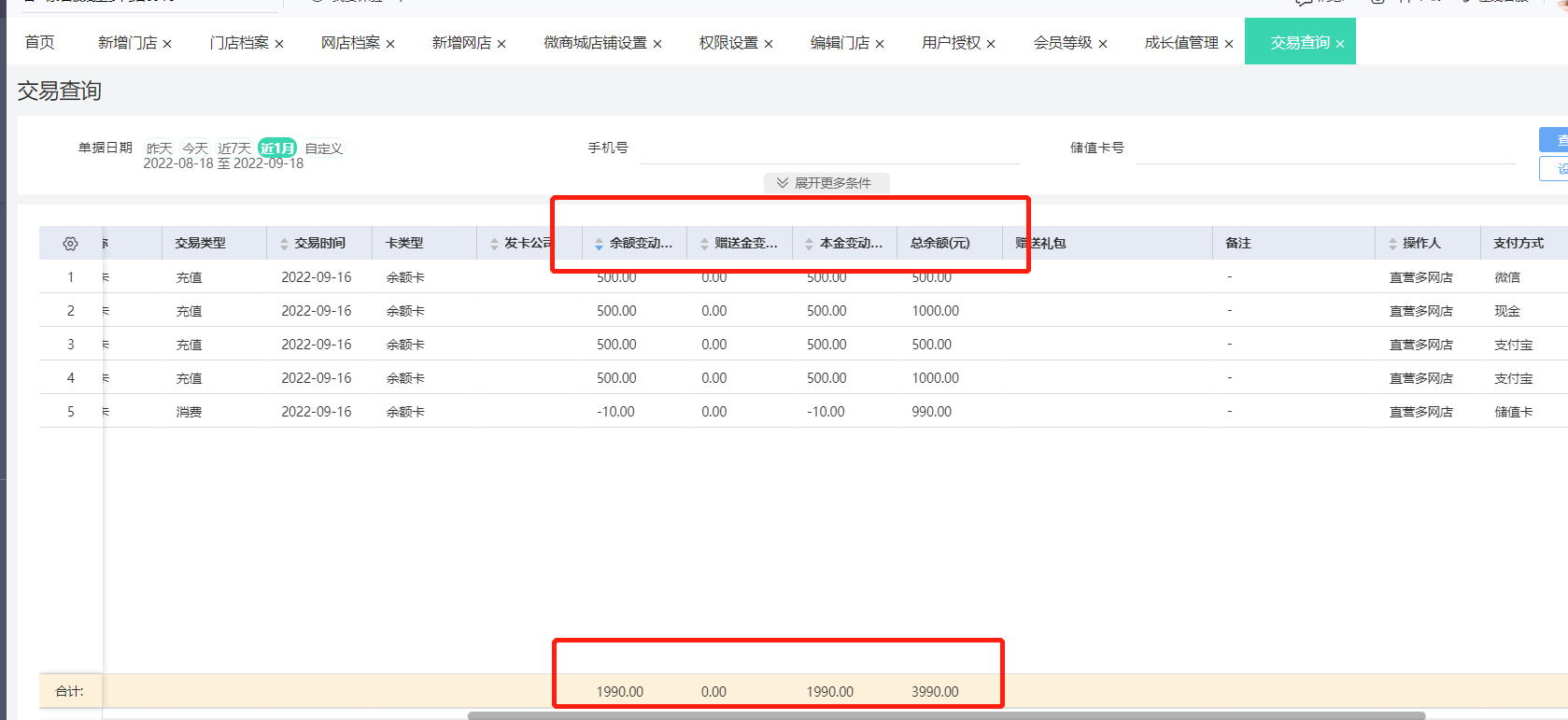Sort by 赠送金变动 column arrows
This screenshot has height=720, width=1568.
tap(704, 244)
